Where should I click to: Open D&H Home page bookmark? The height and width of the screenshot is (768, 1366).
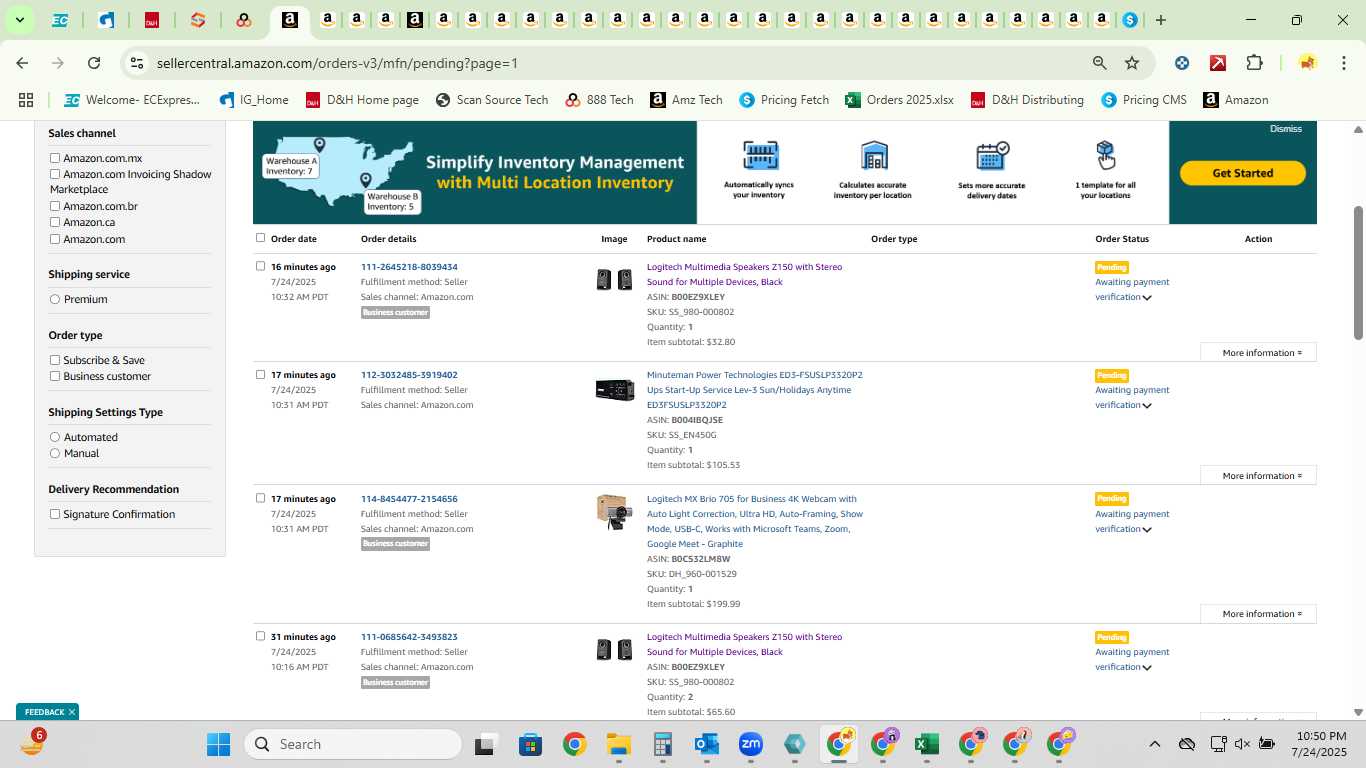tap(362, 100)
